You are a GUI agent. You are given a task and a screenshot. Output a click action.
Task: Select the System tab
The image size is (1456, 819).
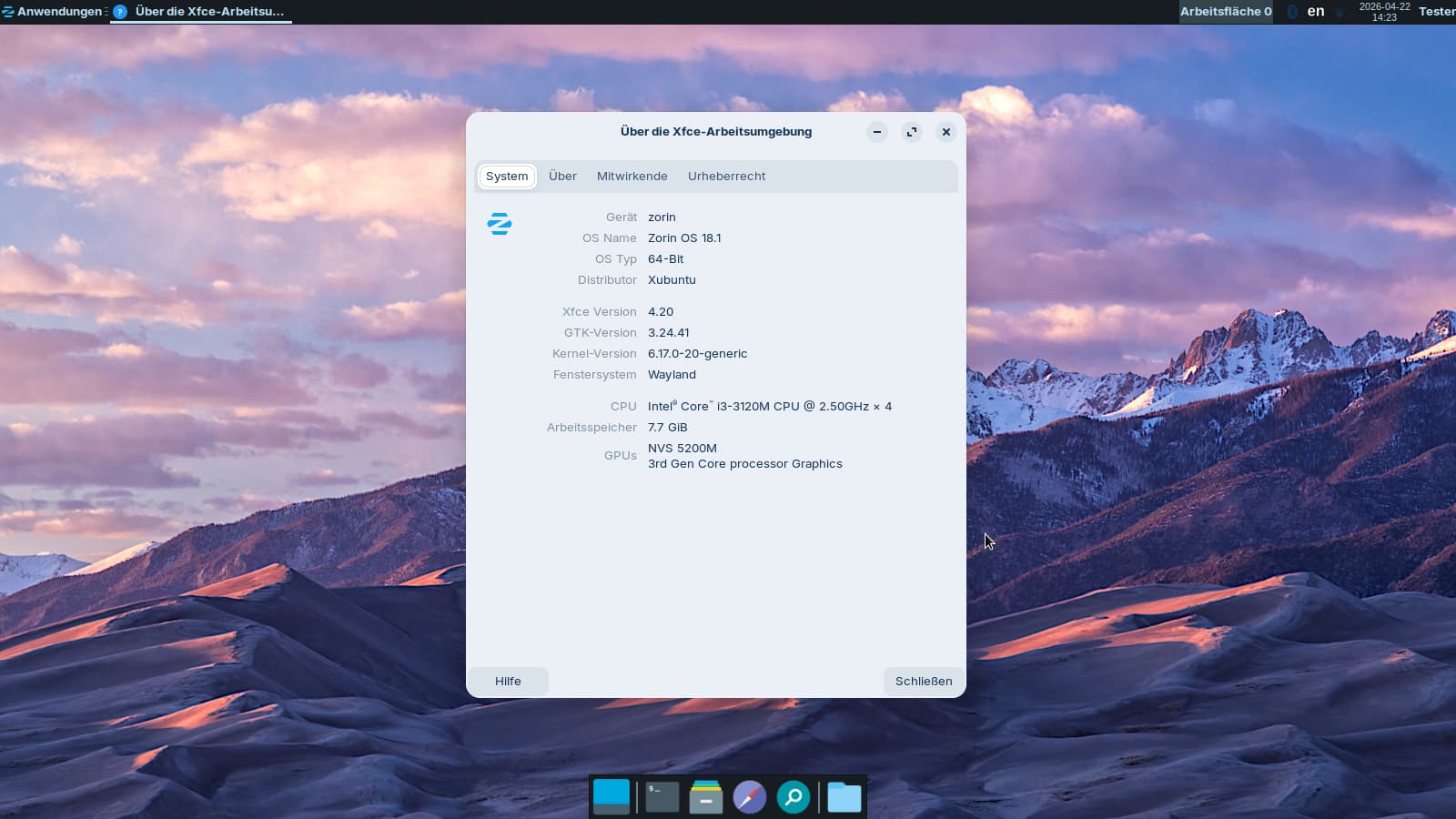pos(507,177)
